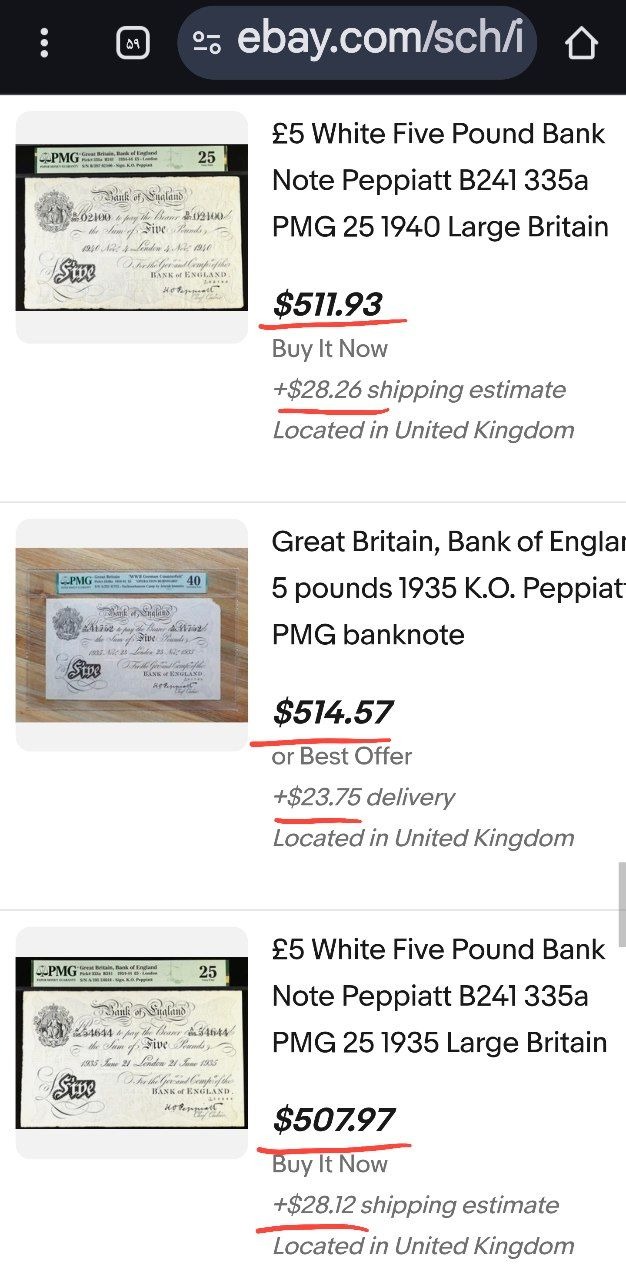The height and width of the screenshot is (1279, 626).
Task: Tap the $28.26 shipping estimate text
Action: (418, 390)
